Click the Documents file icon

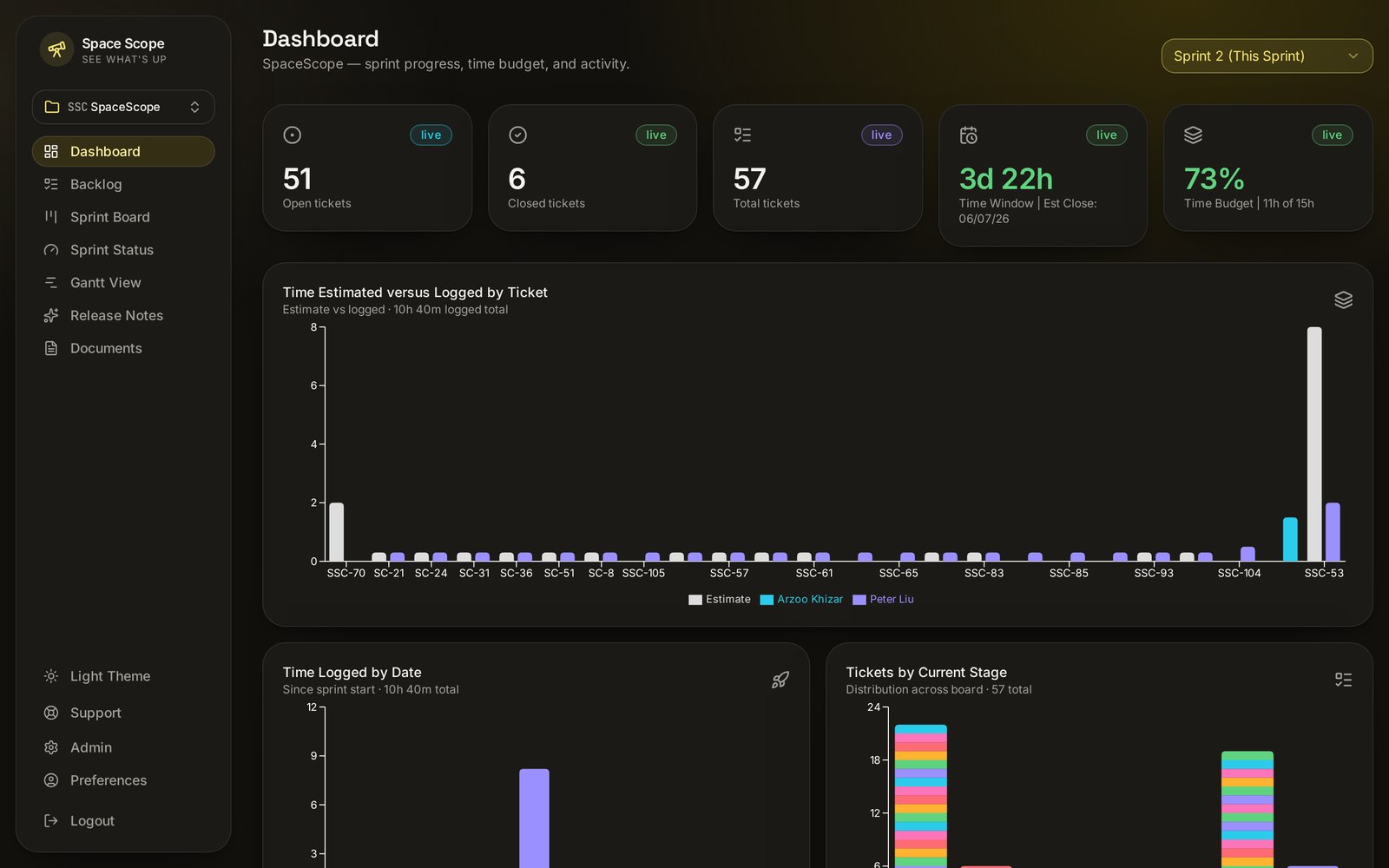pyautogui.click(x=51, y=348)
